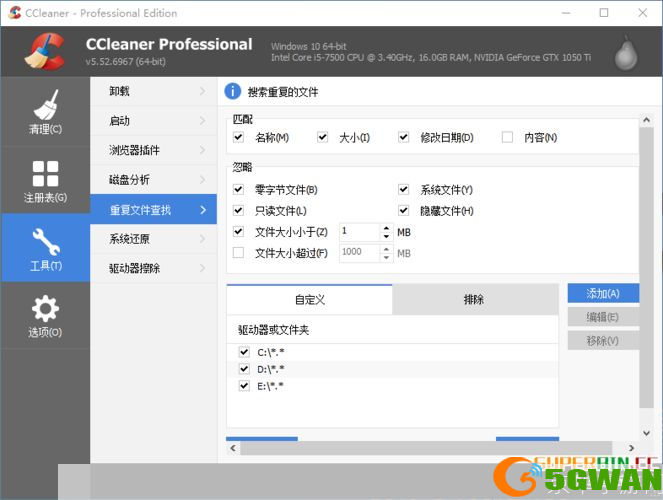Toggle the 修改日期(D) match checkbox
This screenshot has width=663, height=500.
pyautogui.click(x=404, y=137)
